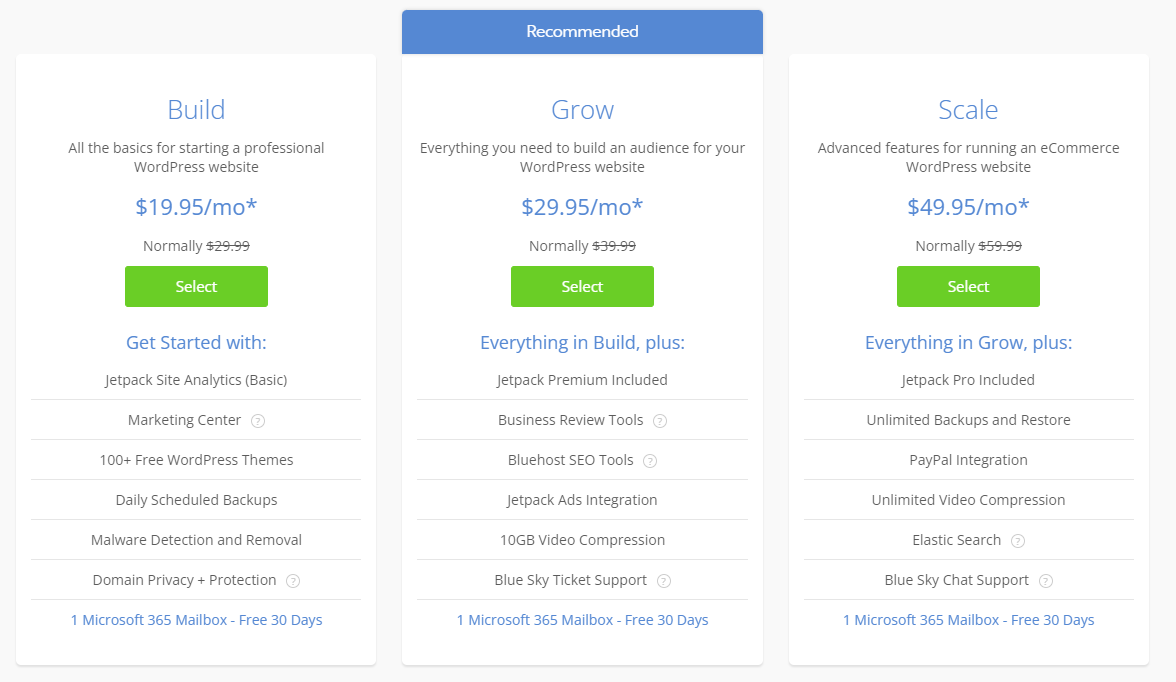Click 'PayPal Integration' feature
The image size is (1176, 682).
tap(968, 460)
